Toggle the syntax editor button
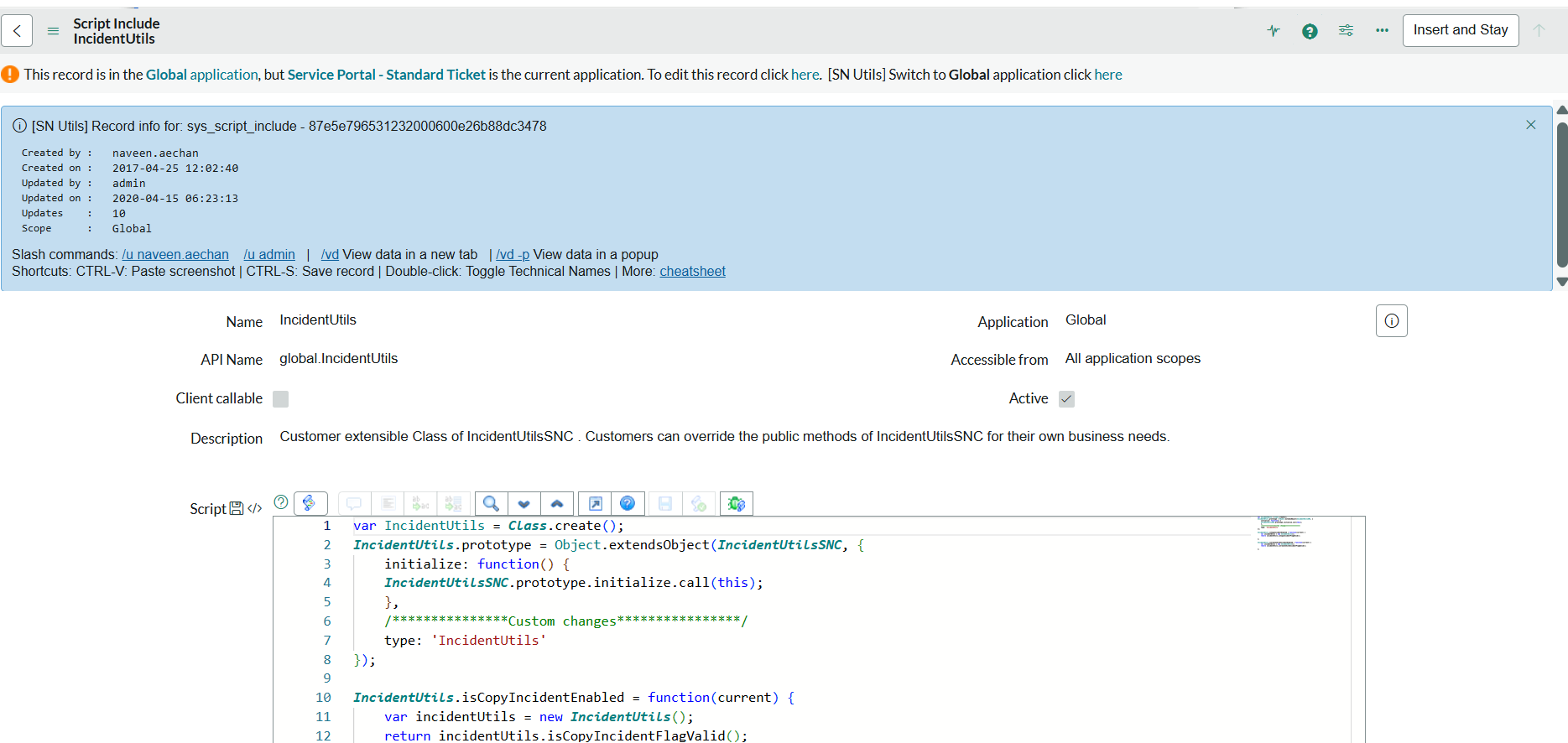This screenshot has height=743, width=1568. (310, 503)
